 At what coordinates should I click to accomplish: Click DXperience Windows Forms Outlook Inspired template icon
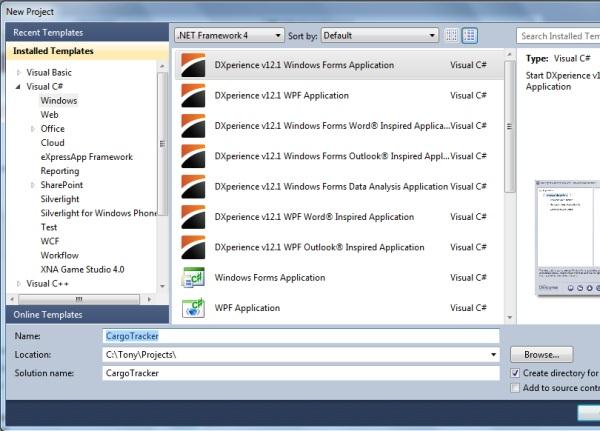click(193, 156)
